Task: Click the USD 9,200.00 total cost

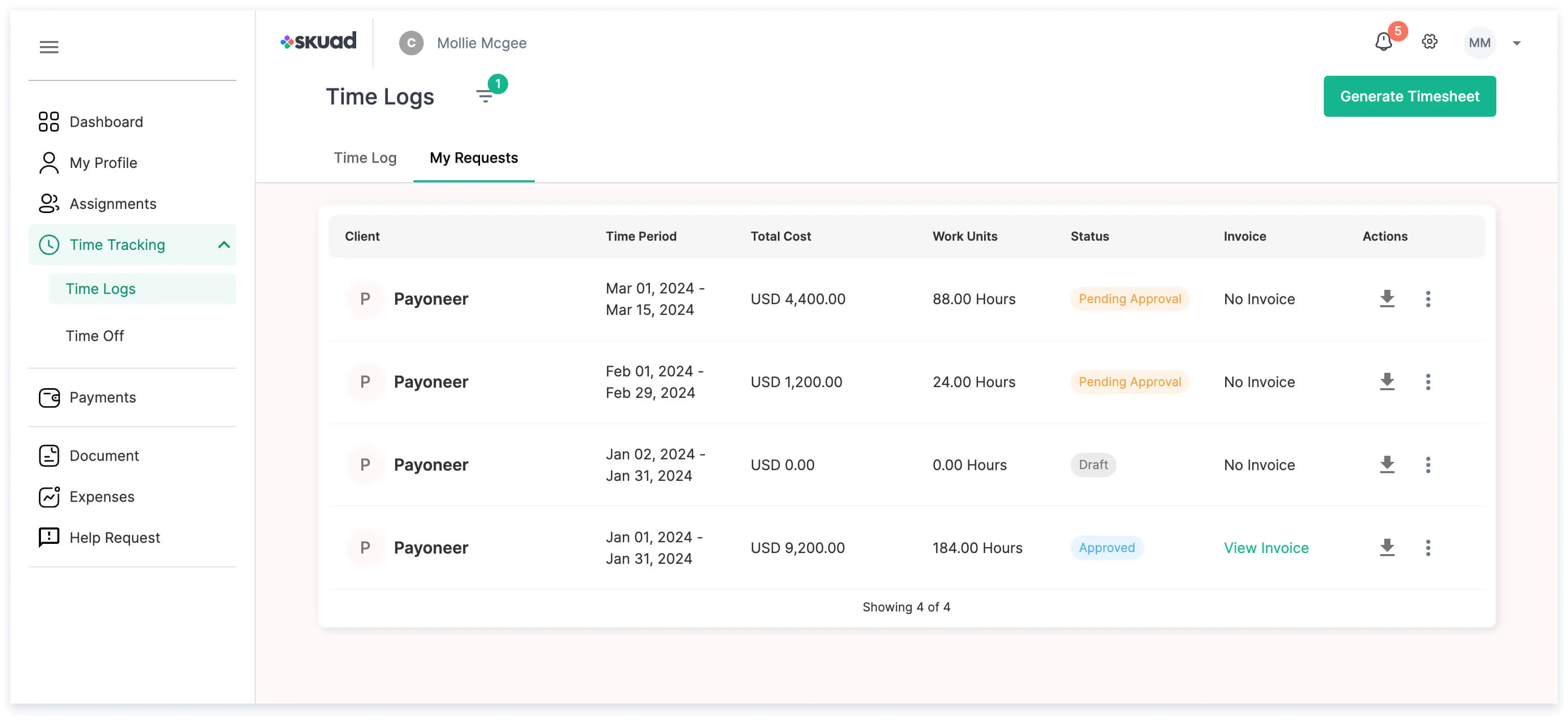Action: click(x=797, y=547)
